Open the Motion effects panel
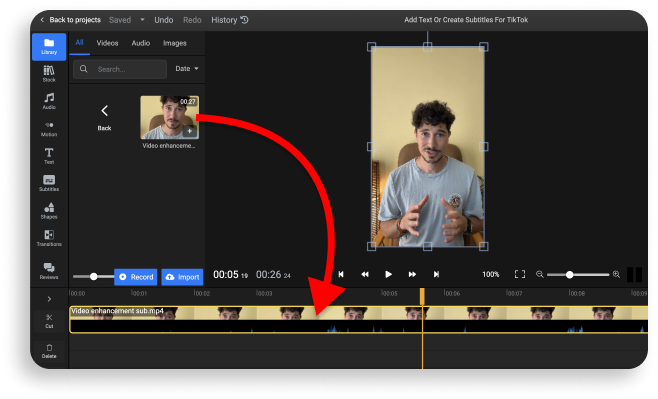The width and height of the screenshot is (658, 399). point(49,129)
